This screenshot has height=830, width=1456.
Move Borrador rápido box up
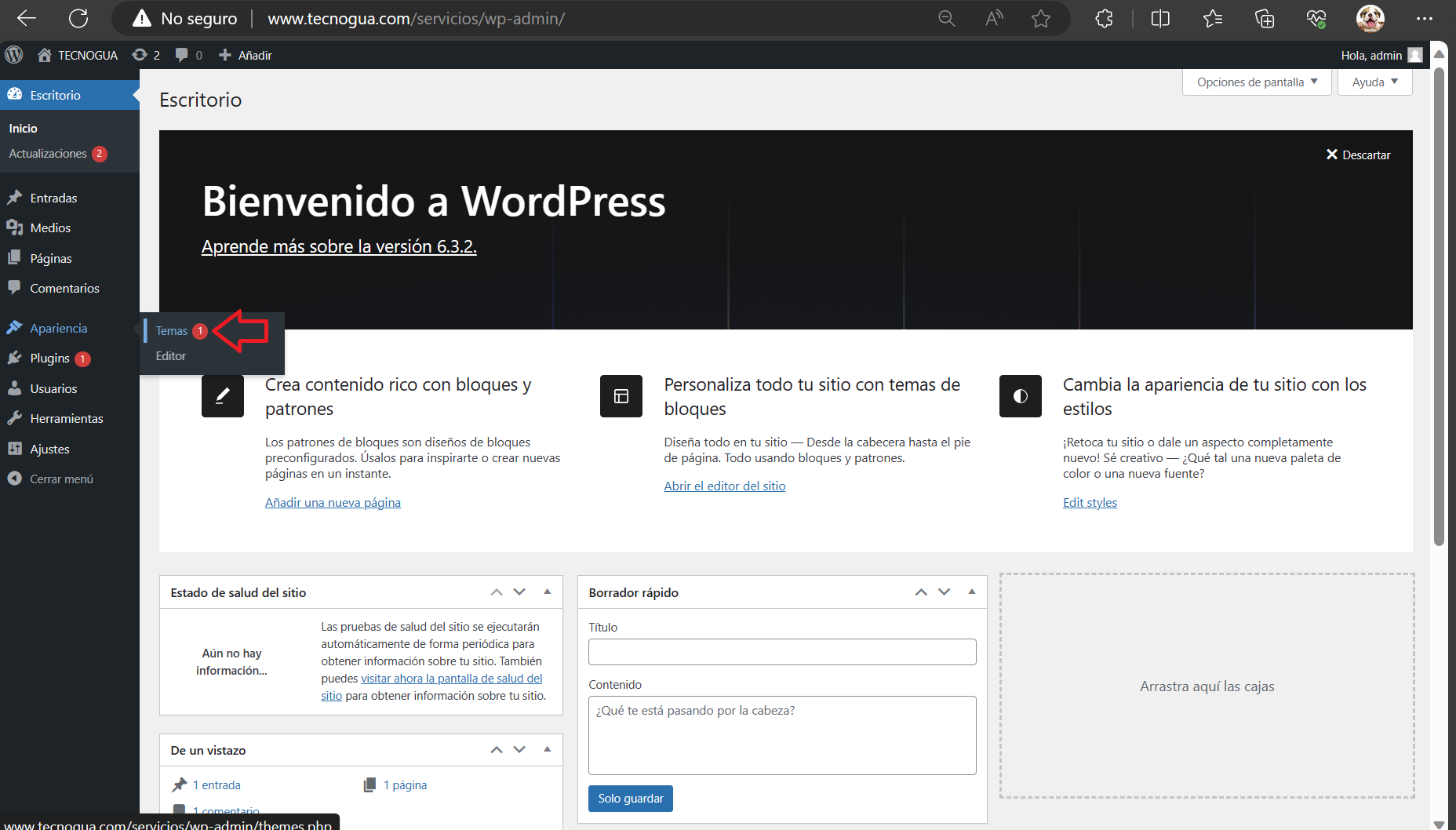pyautogui.click(x=921, y=592)
